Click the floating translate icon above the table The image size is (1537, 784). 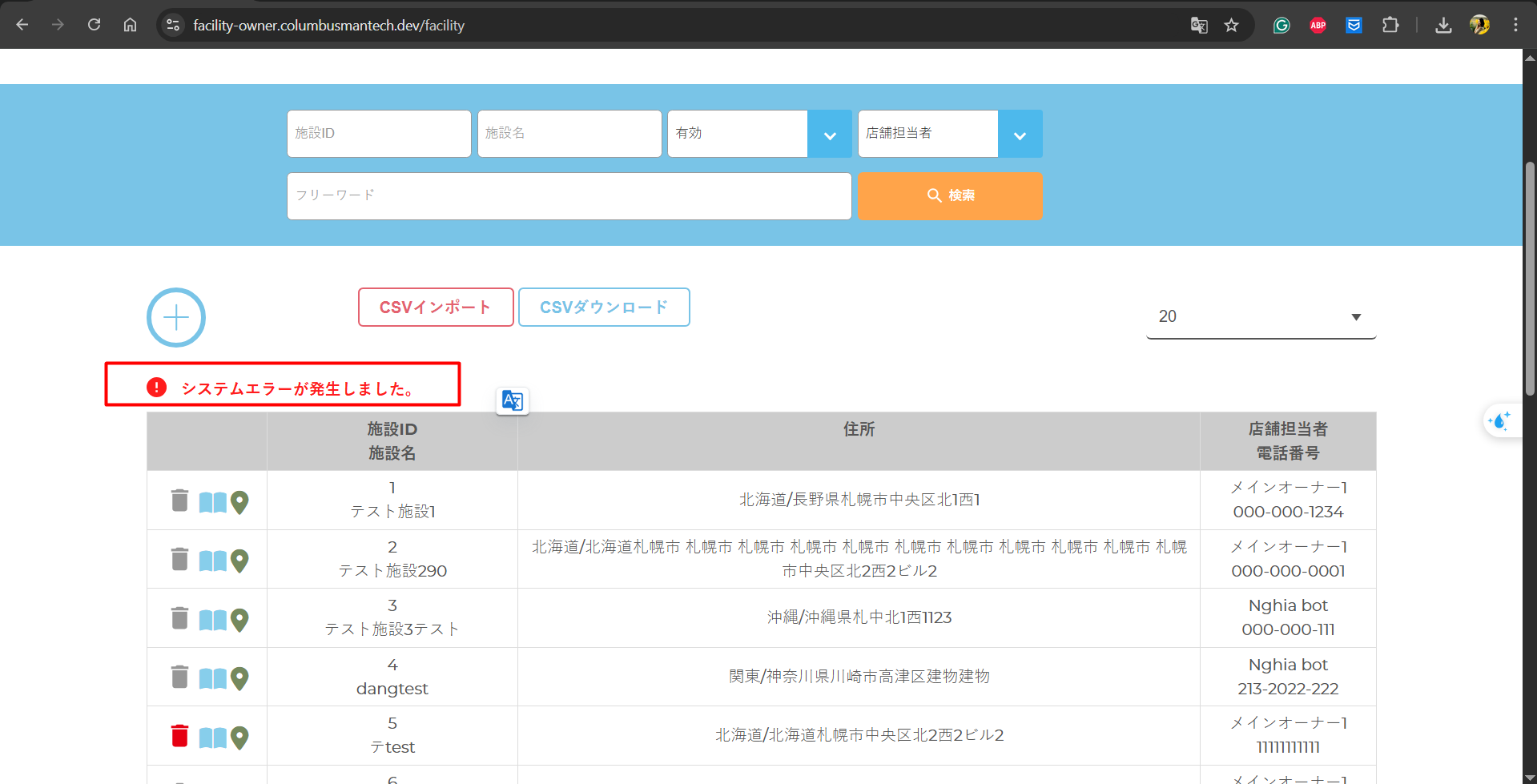click(512, 400)
